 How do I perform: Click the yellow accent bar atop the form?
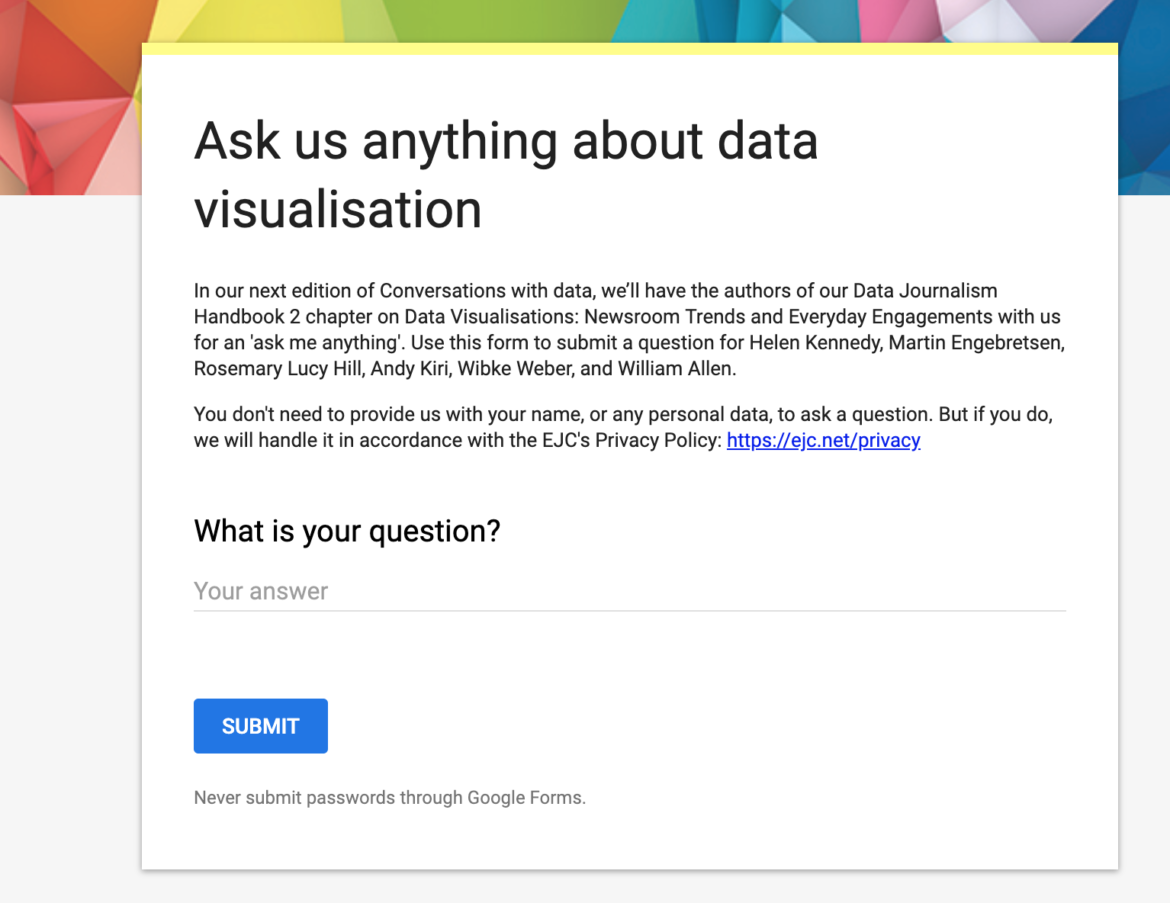pyautogui.click(x=629, y=49)
